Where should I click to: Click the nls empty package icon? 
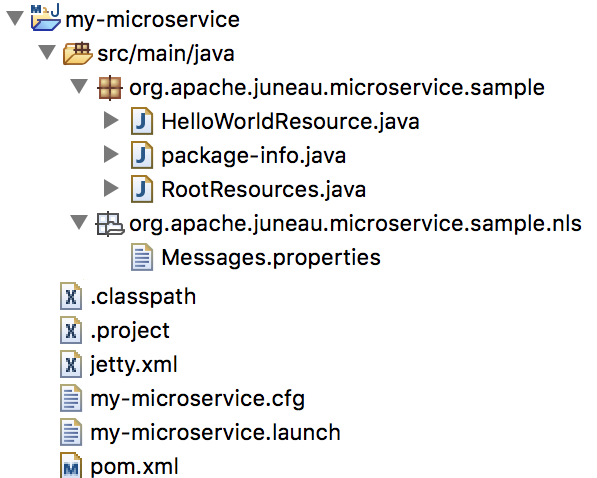[x=109, y=224]
